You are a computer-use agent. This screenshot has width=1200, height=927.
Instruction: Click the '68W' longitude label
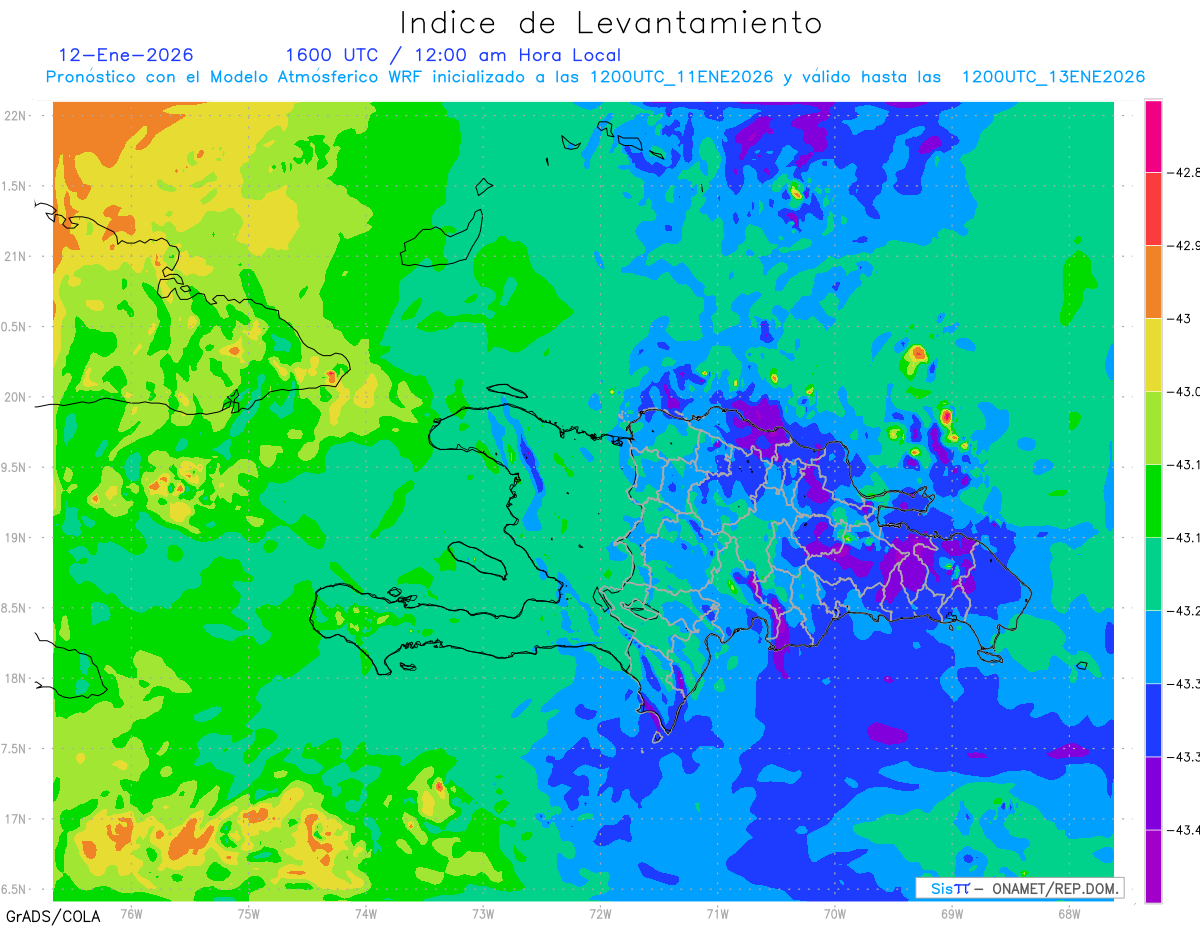[1069, 913]
